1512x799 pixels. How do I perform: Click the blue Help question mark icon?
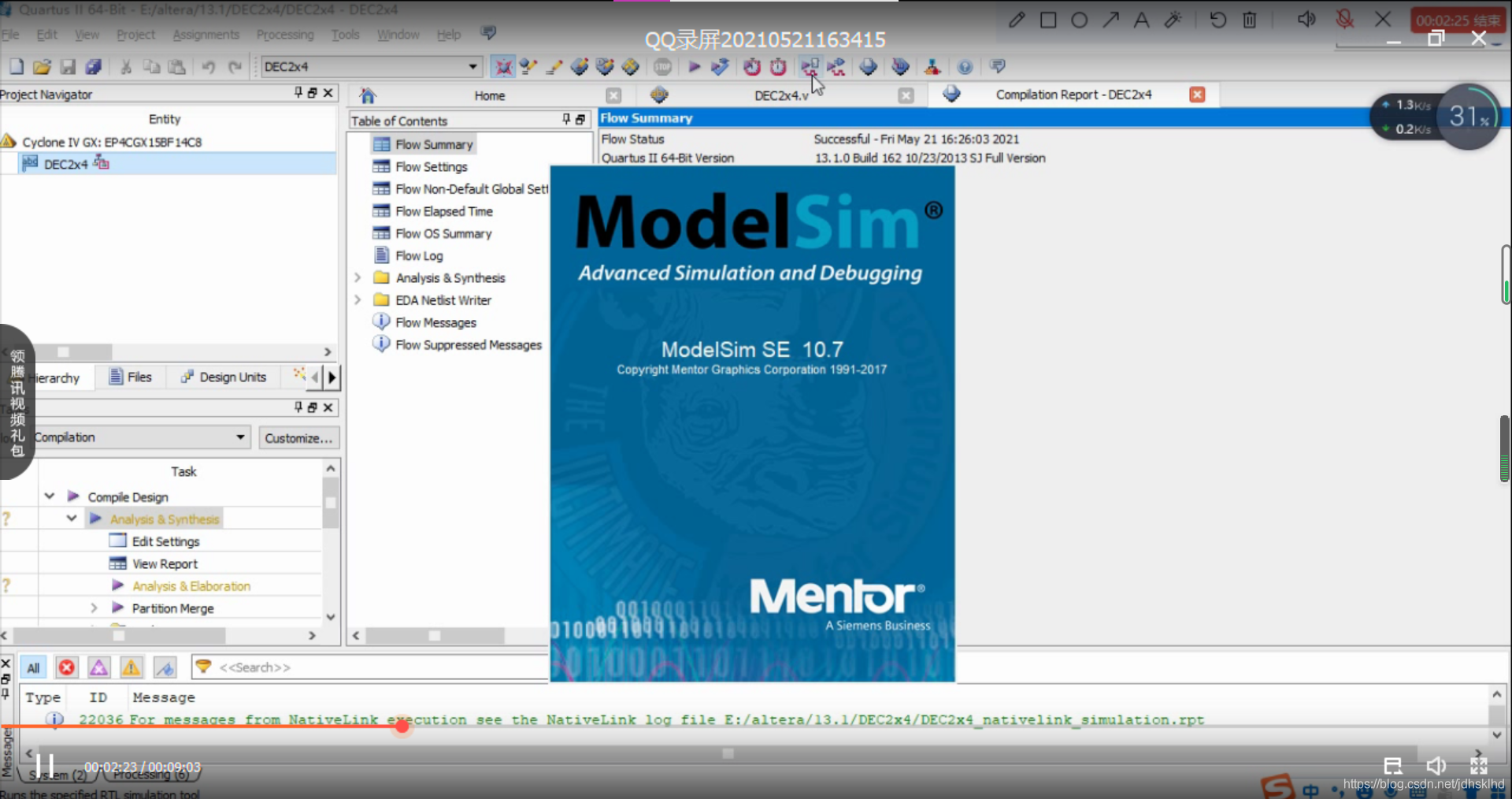point(965,67)
